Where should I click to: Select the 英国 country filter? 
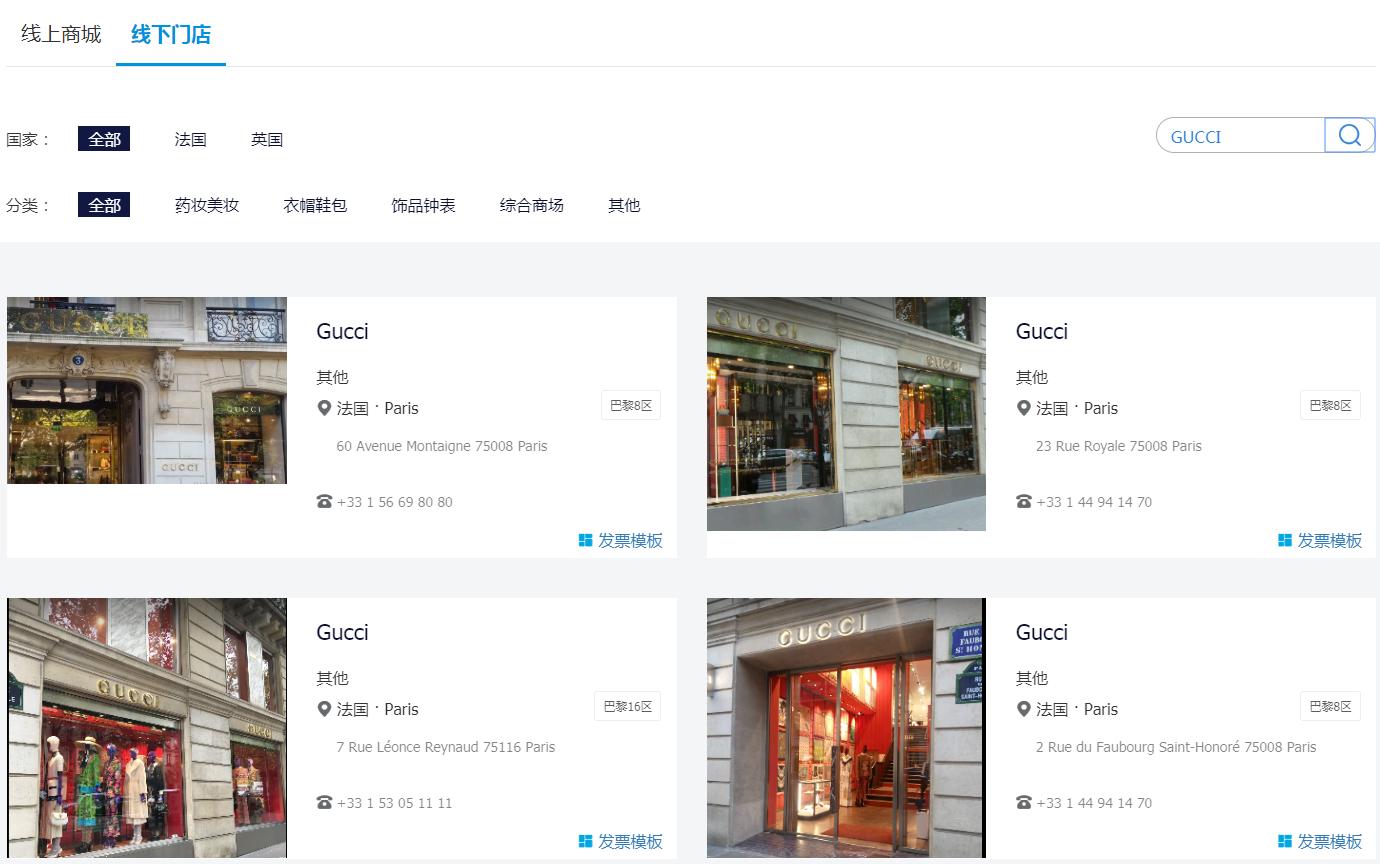tap(267, 139)
